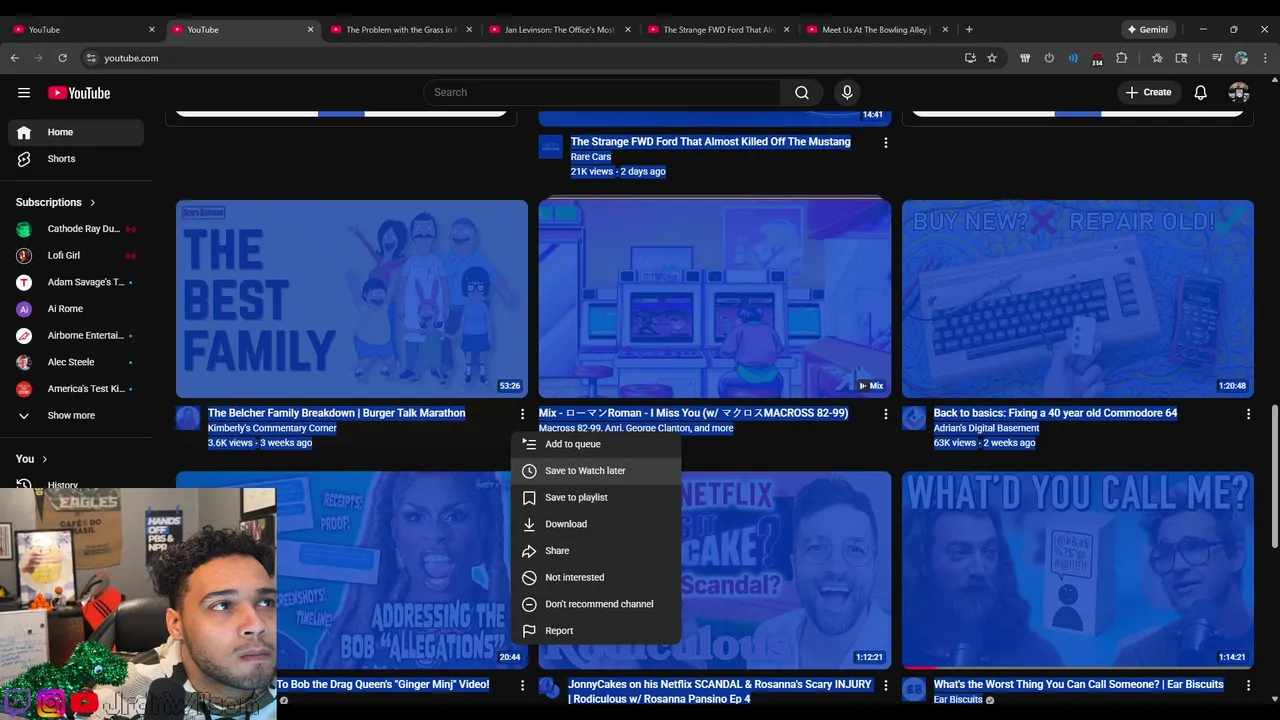
Task: Open the Cathode Ray Dude subscription
Action: point(76,229)
